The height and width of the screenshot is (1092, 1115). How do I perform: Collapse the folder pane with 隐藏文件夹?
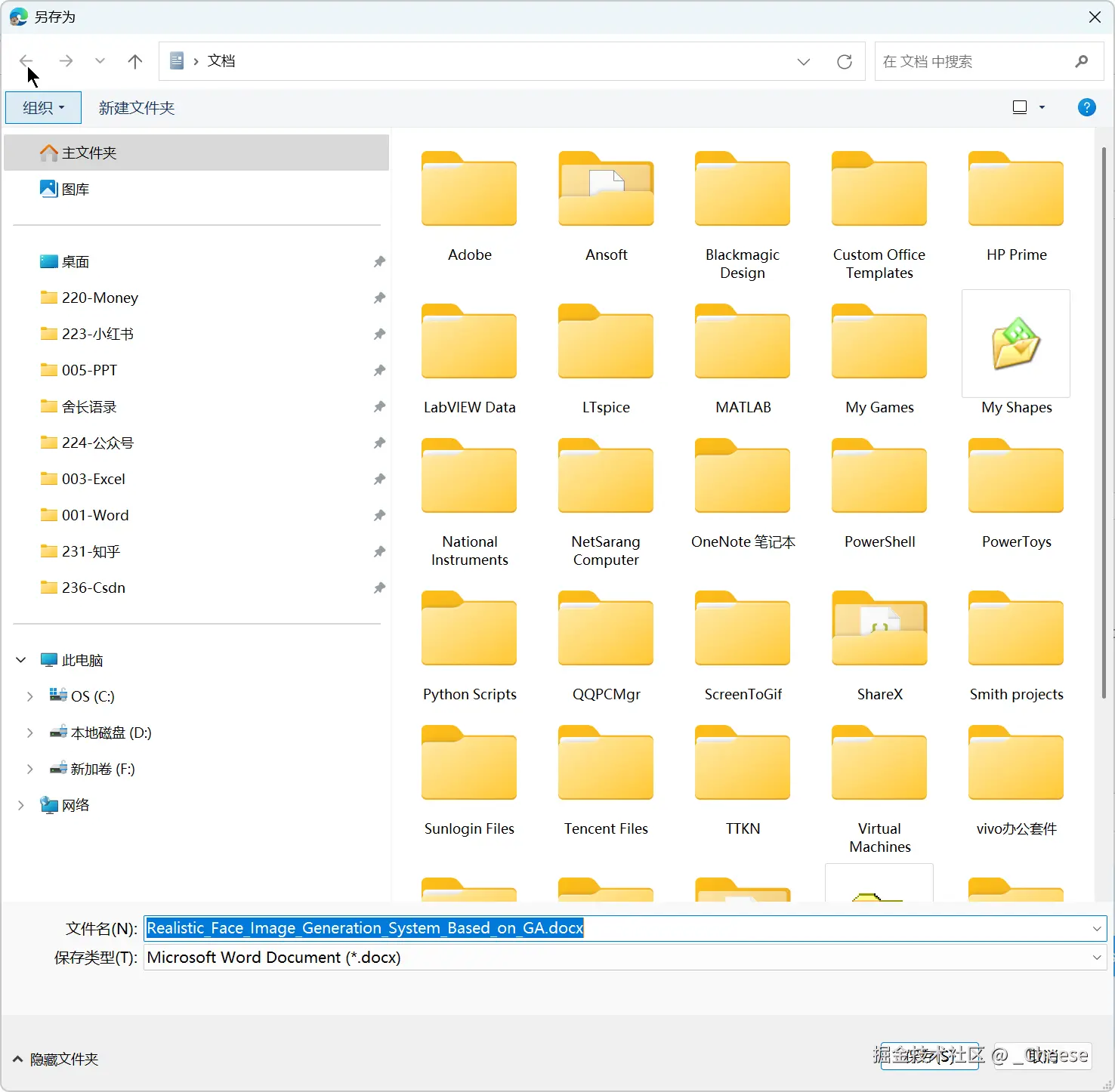click(x=56, y=1060)
